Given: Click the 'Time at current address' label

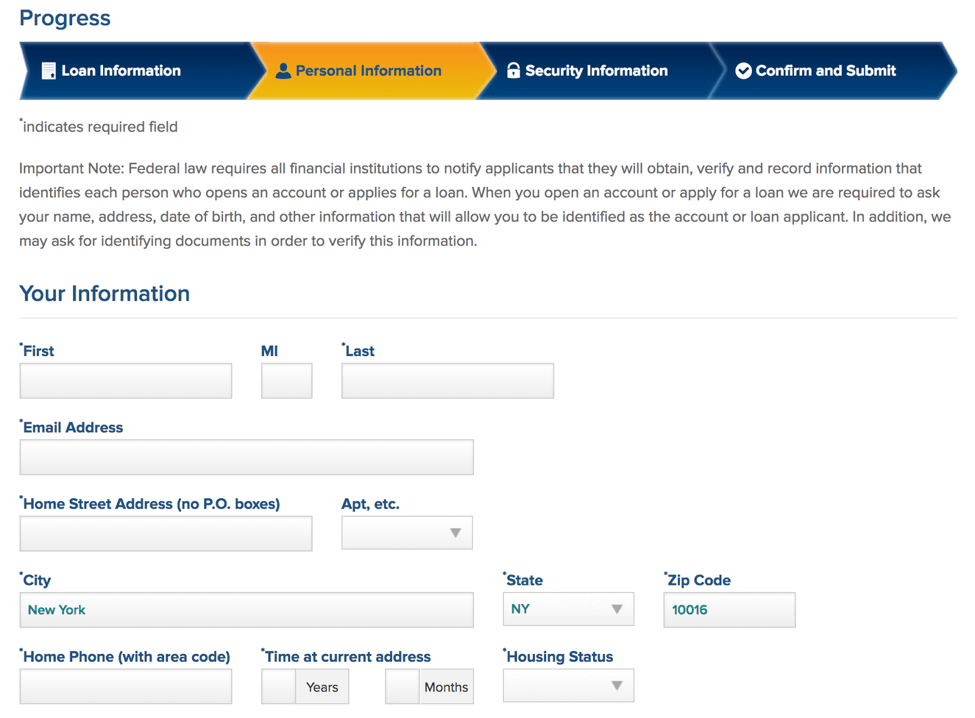Looking at the screenshot, I should click(x=346, y=656).
